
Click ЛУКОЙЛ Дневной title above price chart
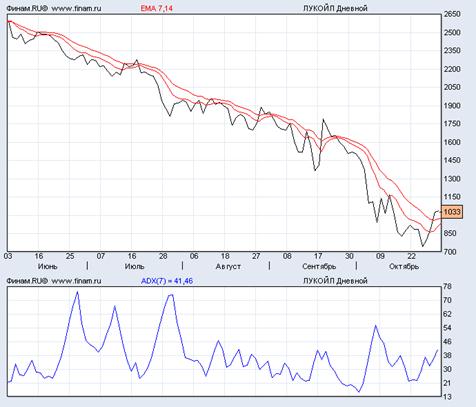click(335, 8)
